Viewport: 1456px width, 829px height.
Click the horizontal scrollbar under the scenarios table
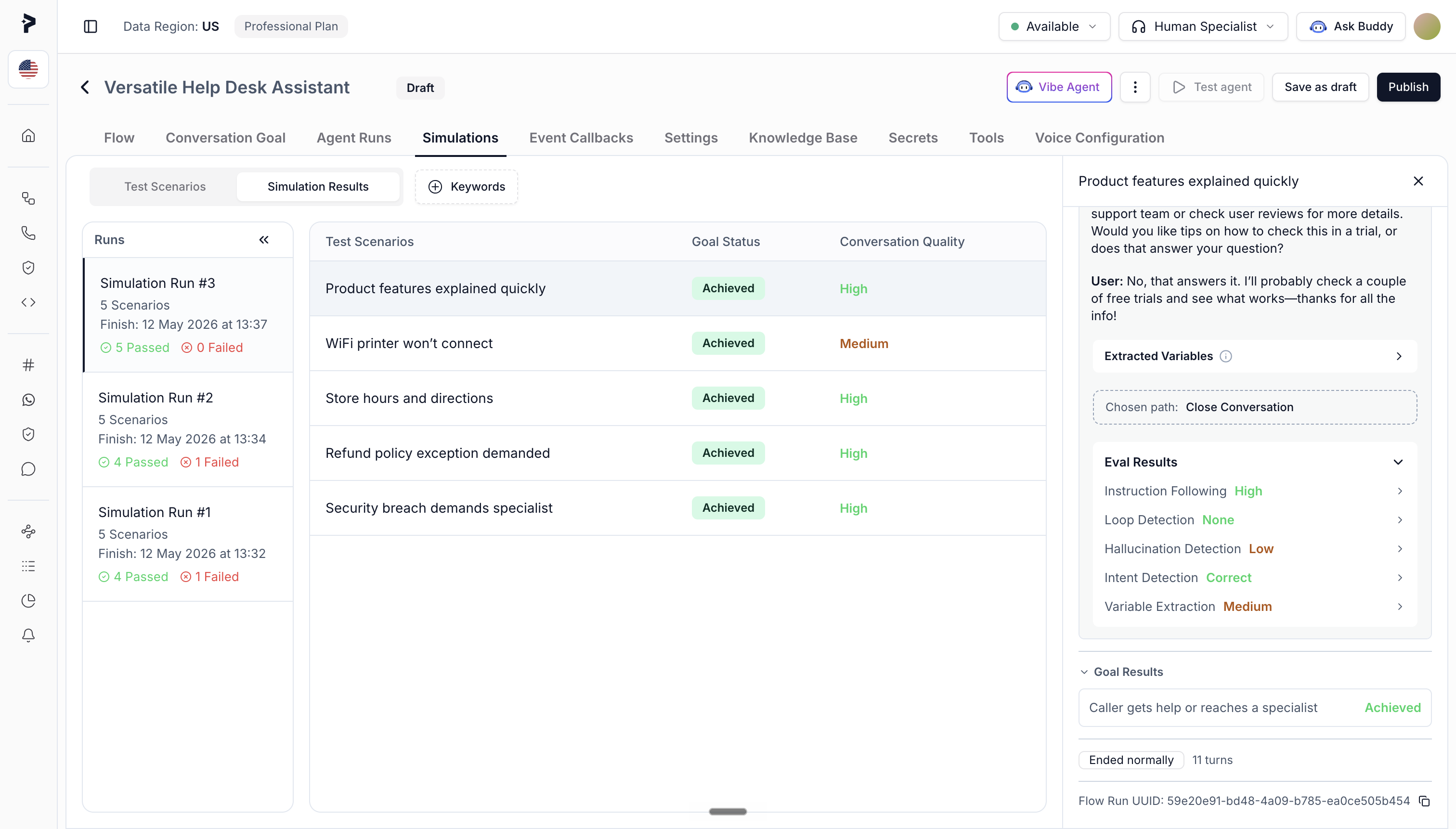(728, 811)
